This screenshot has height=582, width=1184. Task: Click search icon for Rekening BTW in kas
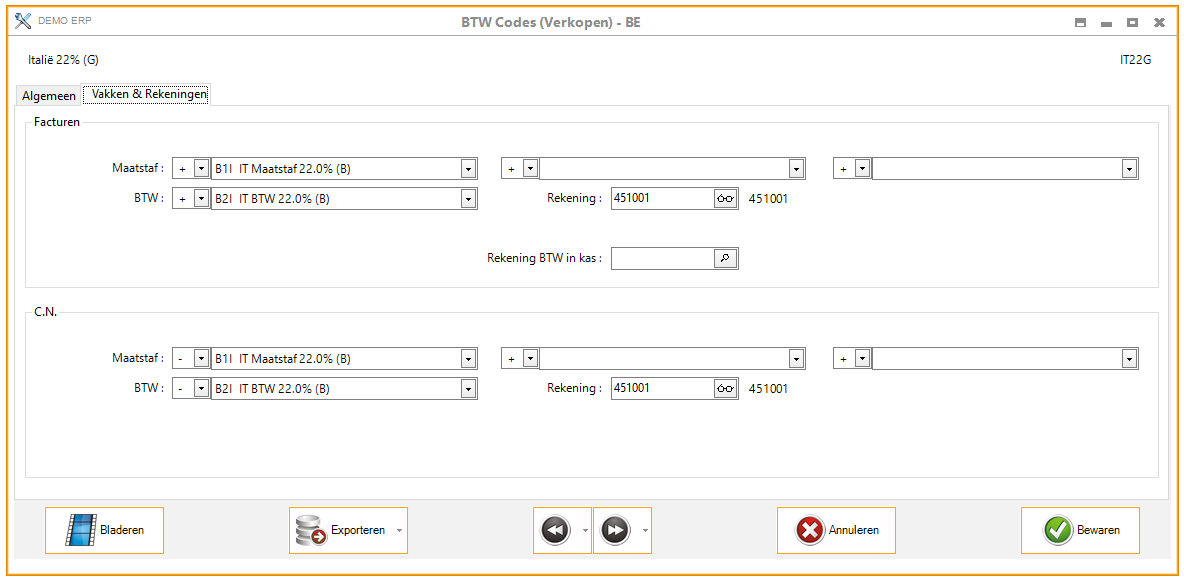coord(725,259)
